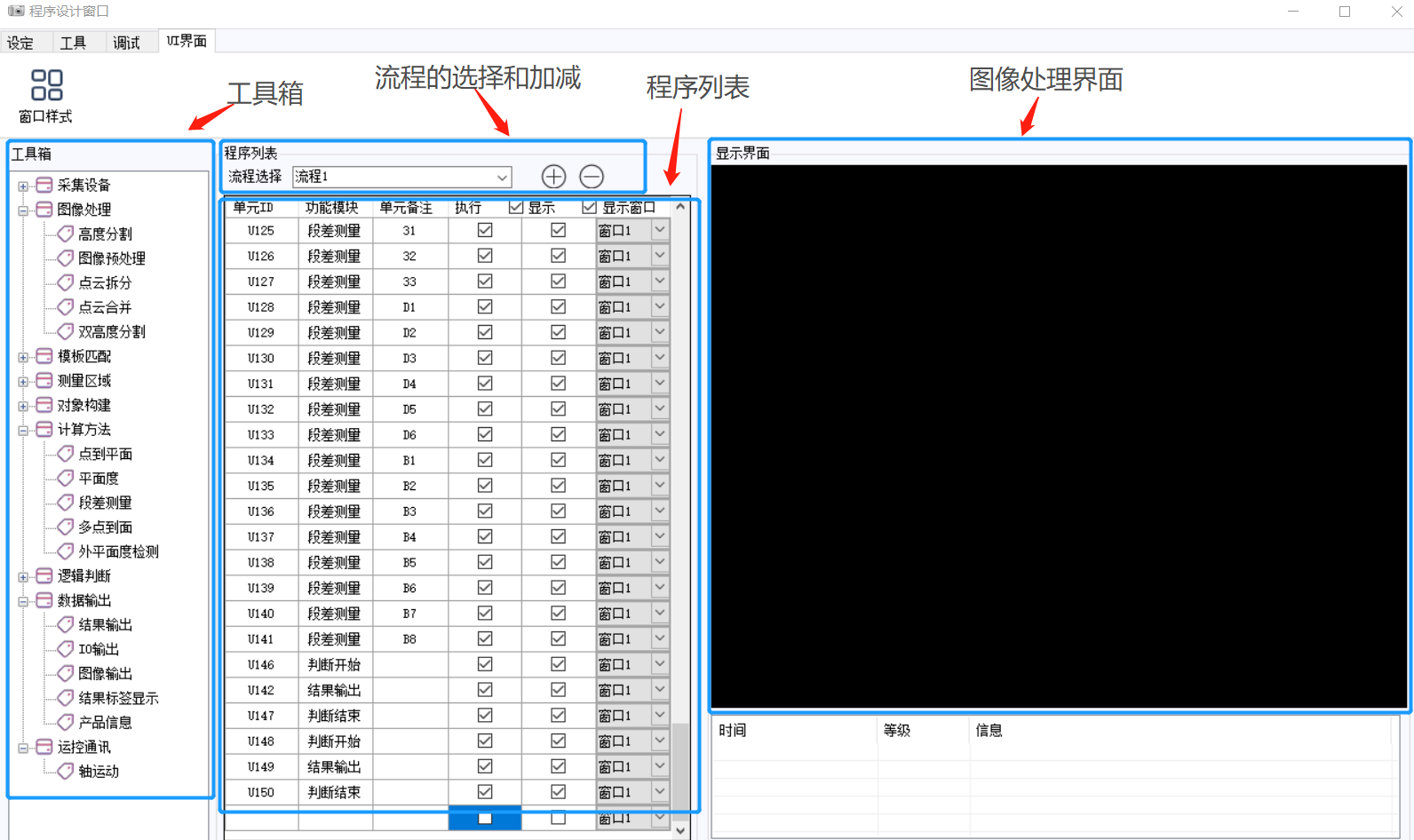Switch to the 调试 menu tab
This screenshot has height=840, width=1414.
126,43
